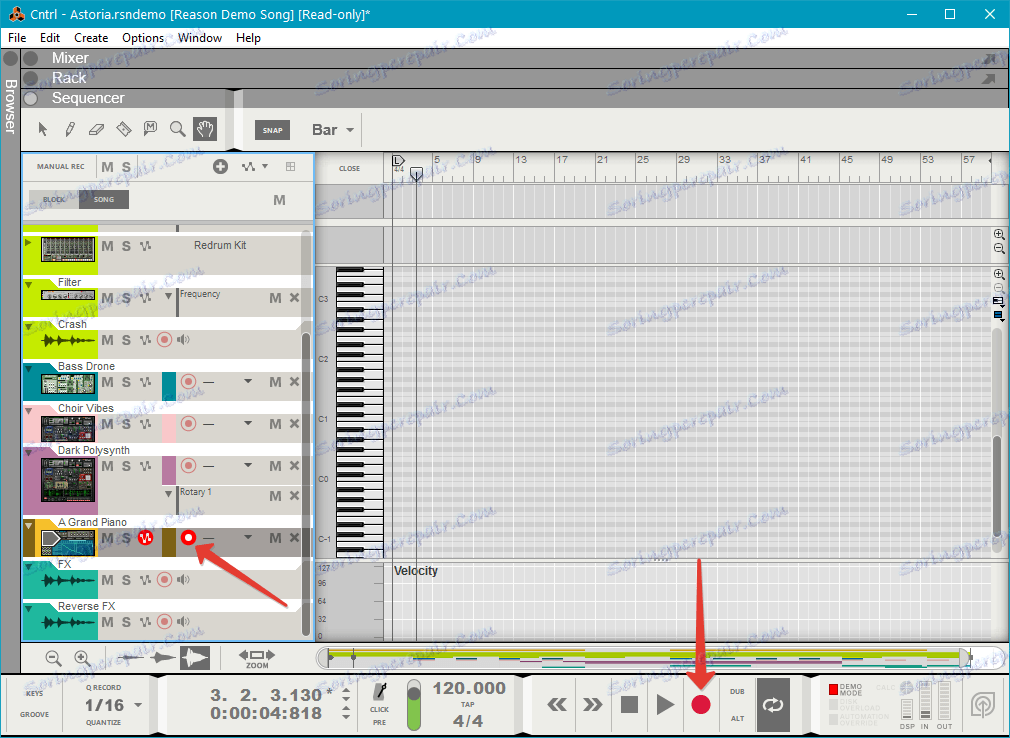Click the 120.000 tempo value field
This screenshot has height=738, width=1010.
click(469, 688)
